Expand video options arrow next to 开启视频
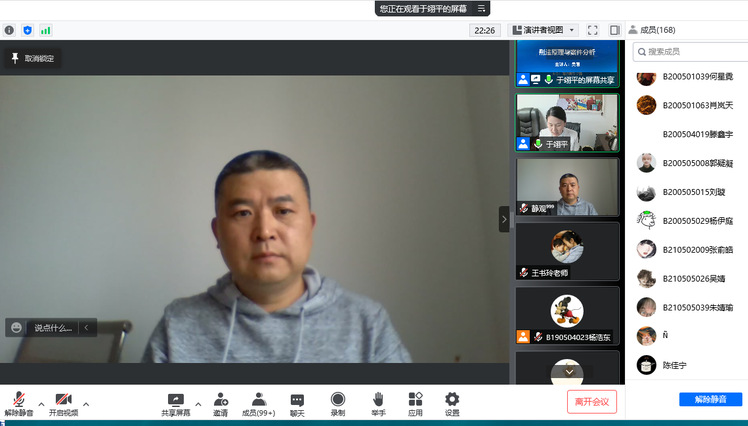This screenshot has width=748, height=426. [x=86, y=404]
